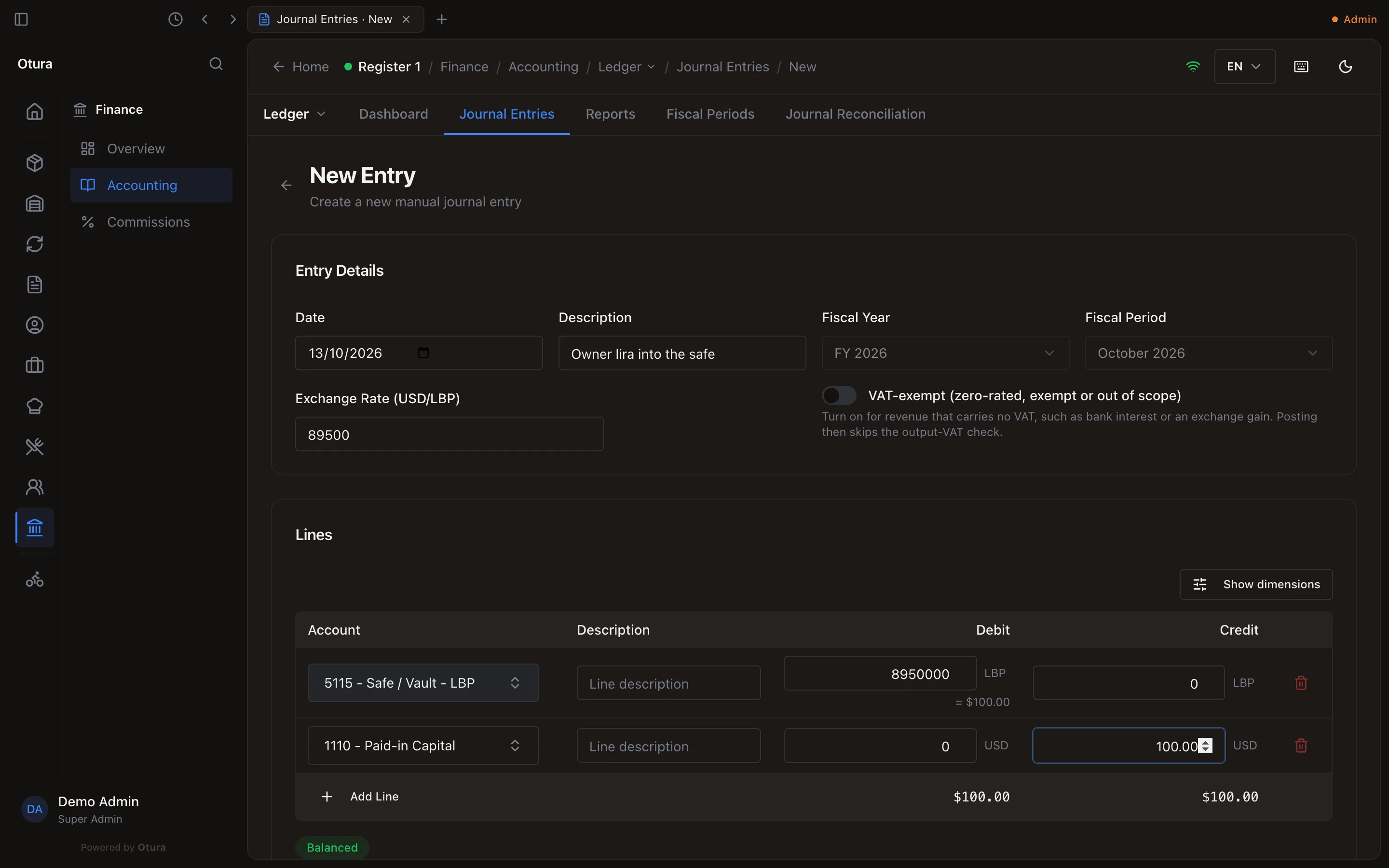Delete the Safe / Vault - LBP line
The height and width of the screenshot is (868, 1389).
[1301, 683]
